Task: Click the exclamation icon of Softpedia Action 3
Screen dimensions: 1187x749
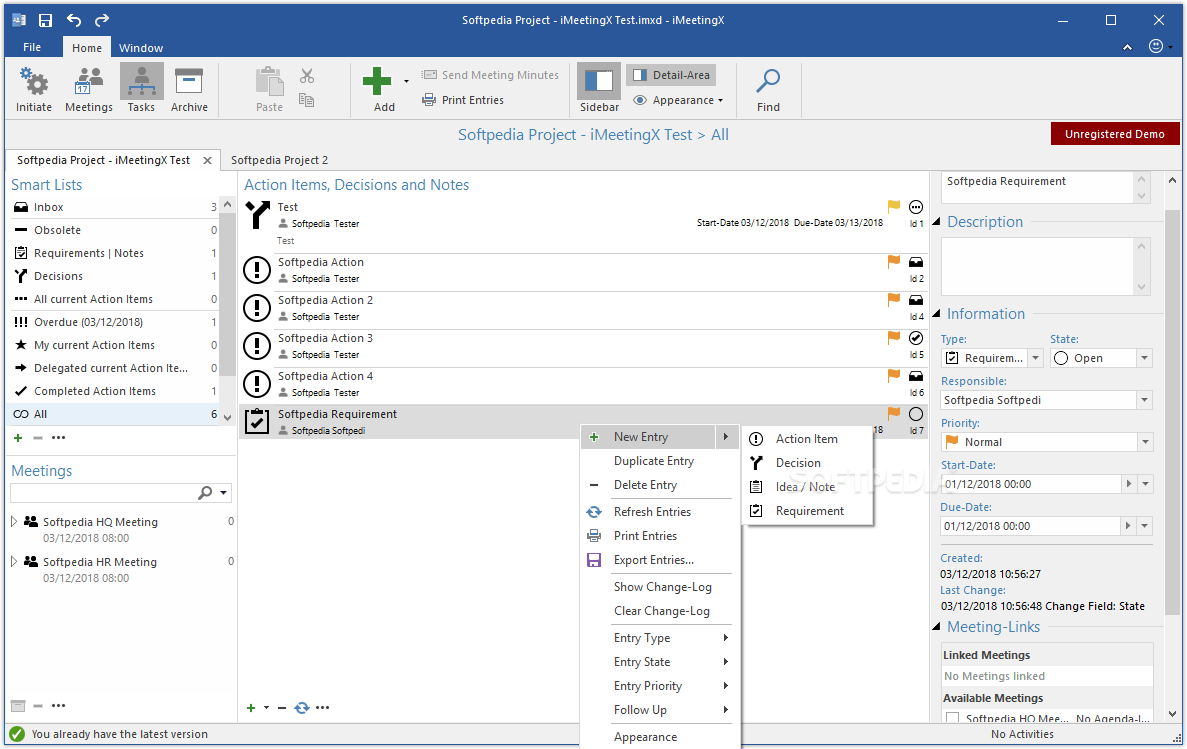Action: 257,345
